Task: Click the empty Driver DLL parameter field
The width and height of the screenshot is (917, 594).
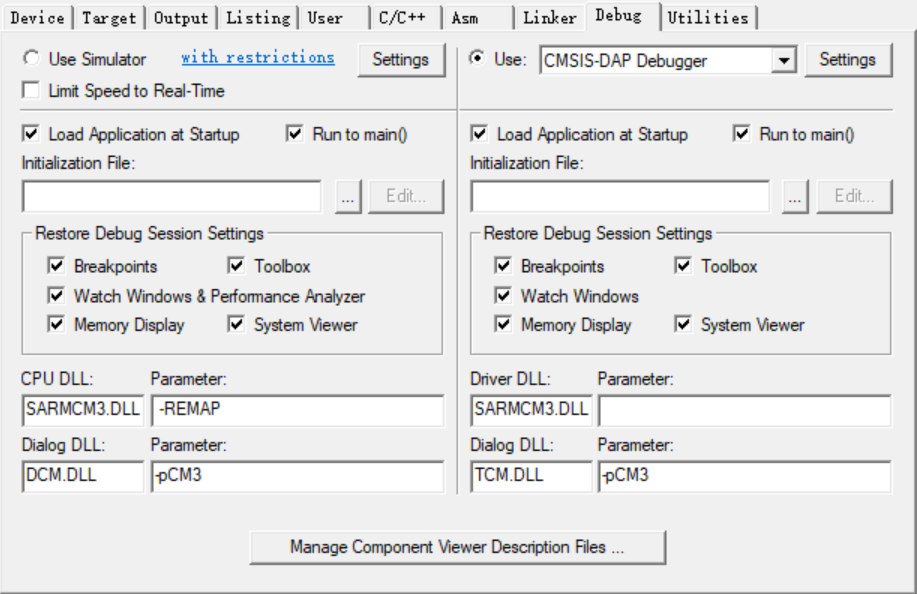Action: tap(745, 410)
